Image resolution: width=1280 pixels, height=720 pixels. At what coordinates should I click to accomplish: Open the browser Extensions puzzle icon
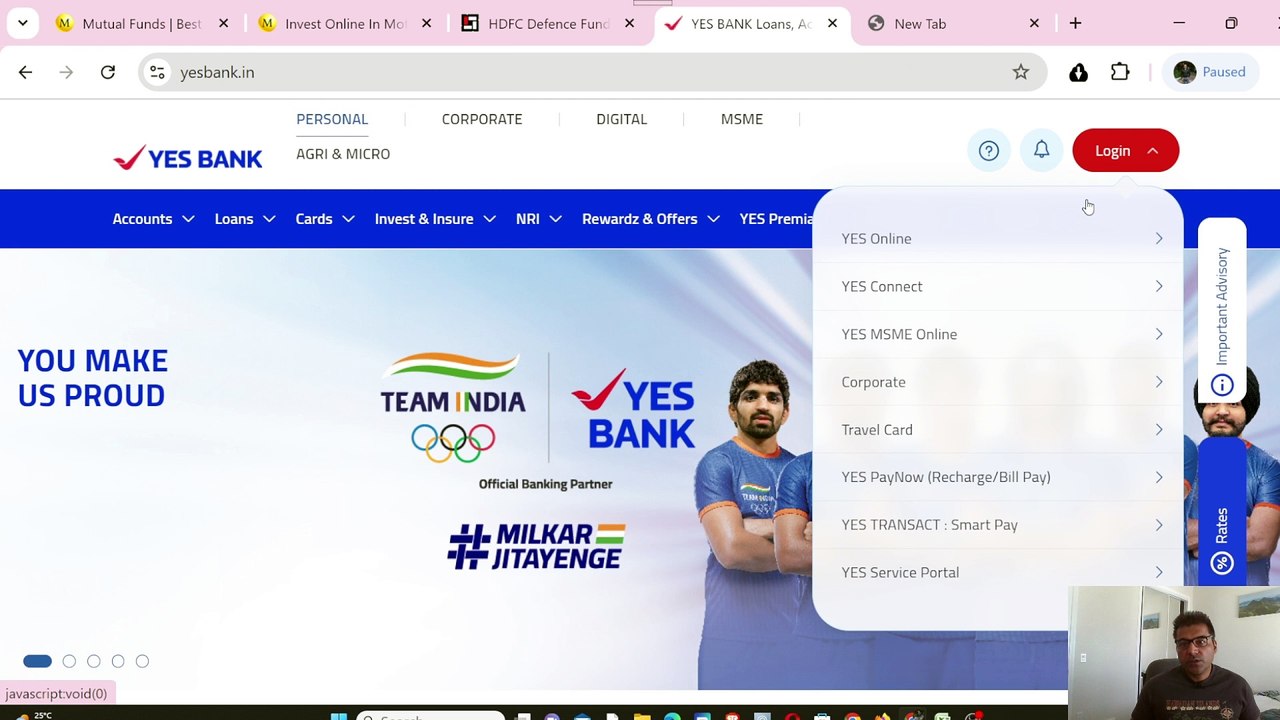1120,72
